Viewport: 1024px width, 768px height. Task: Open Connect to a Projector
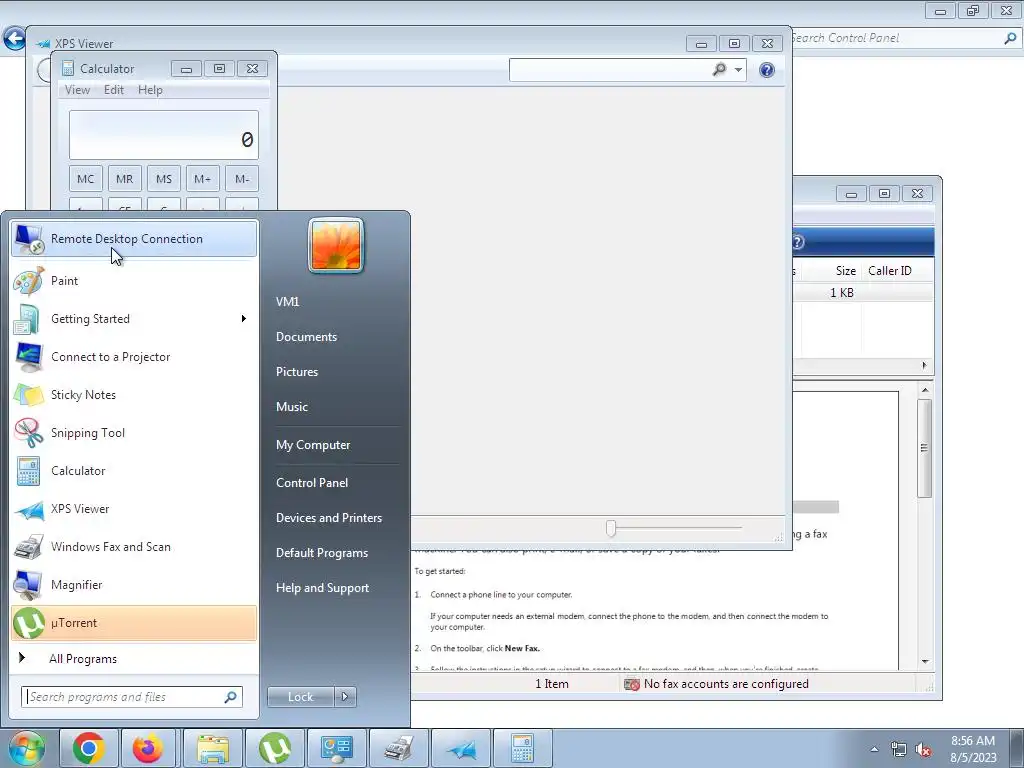[x=134, y=357]
